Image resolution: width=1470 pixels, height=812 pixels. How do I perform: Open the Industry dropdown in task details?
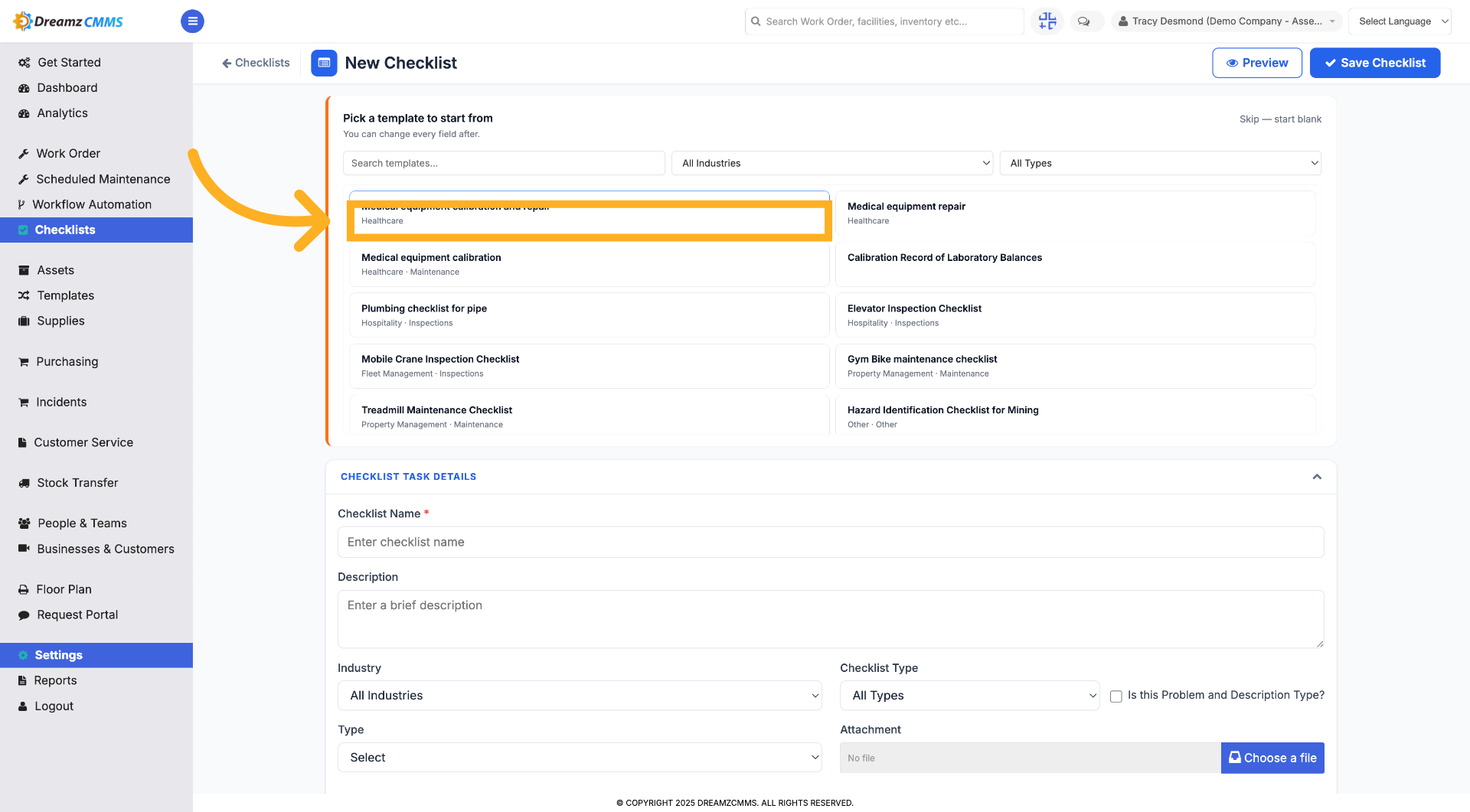pyautogui.click(x=580, y=696)
